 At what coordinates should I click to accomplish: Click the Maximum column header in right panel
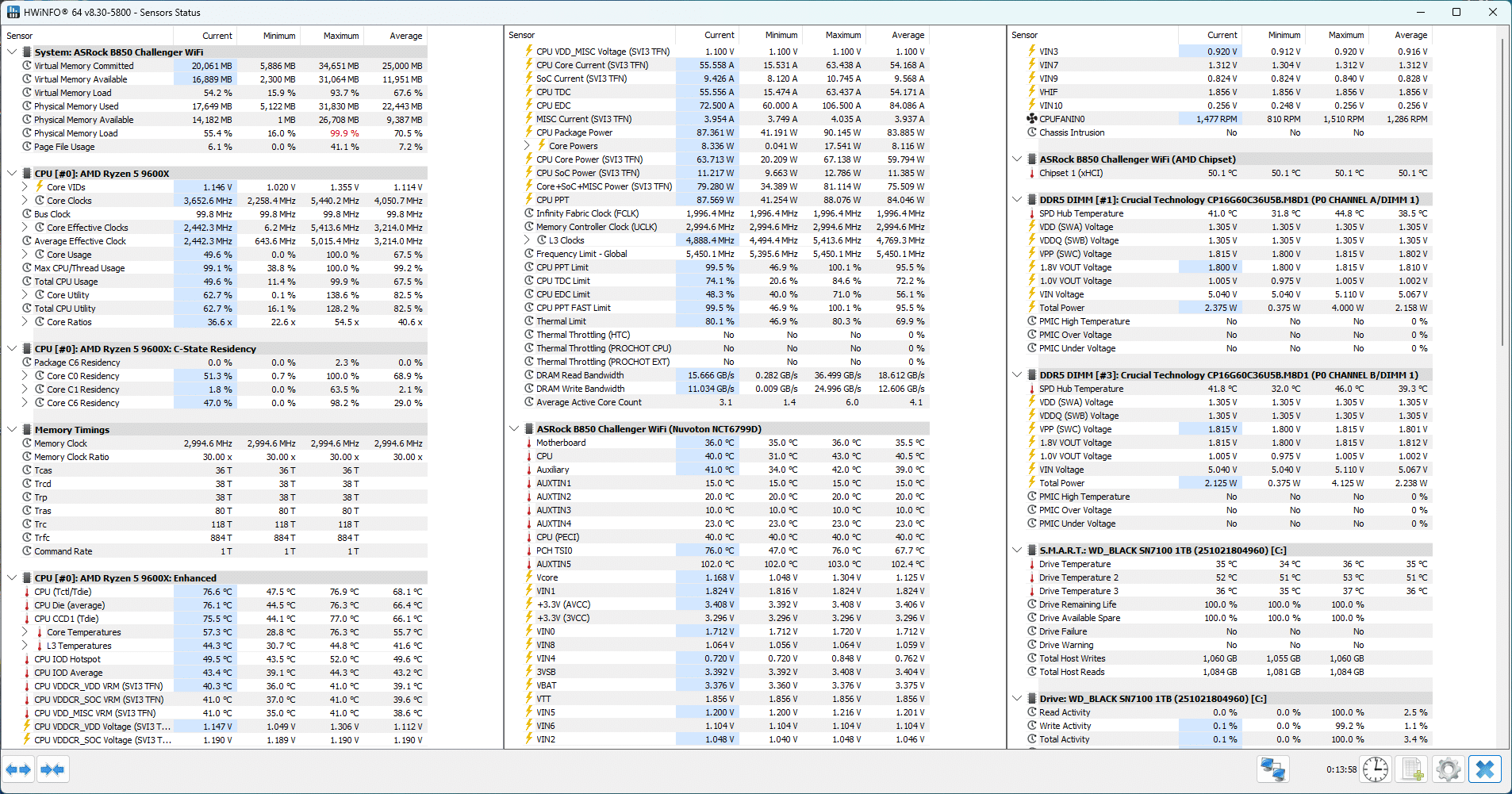click(1336, 35)
